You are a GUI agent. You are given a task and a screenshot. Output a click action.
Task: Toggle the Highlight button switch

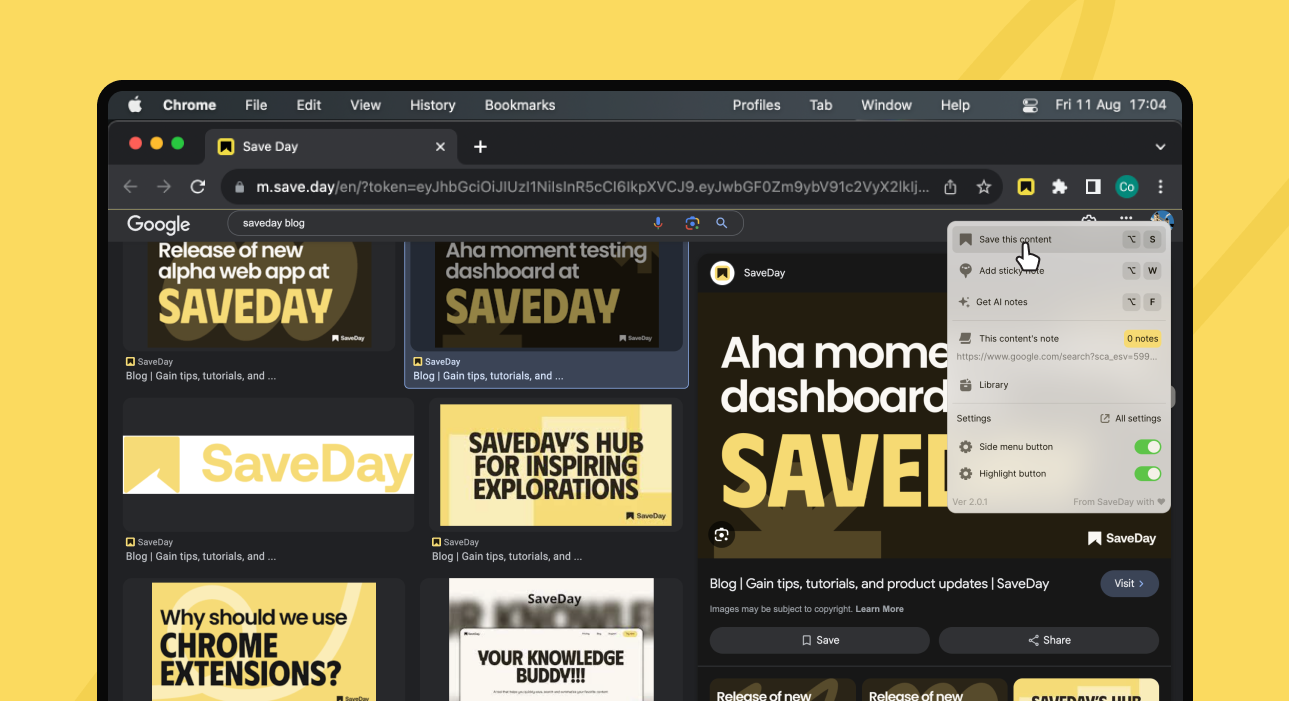tap(1148, 473)
